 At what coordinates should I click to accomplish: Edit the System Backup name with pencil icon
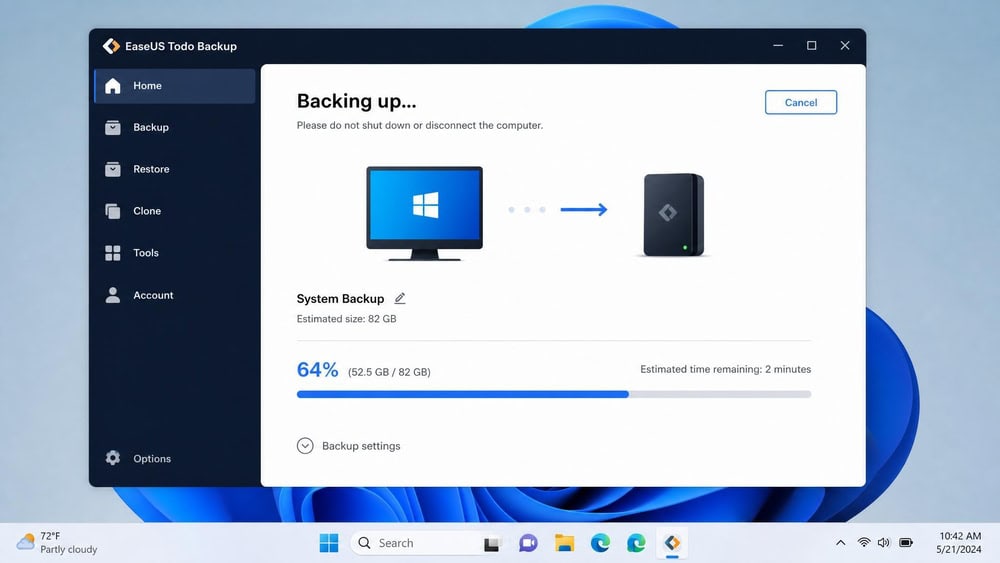point(400,298)
